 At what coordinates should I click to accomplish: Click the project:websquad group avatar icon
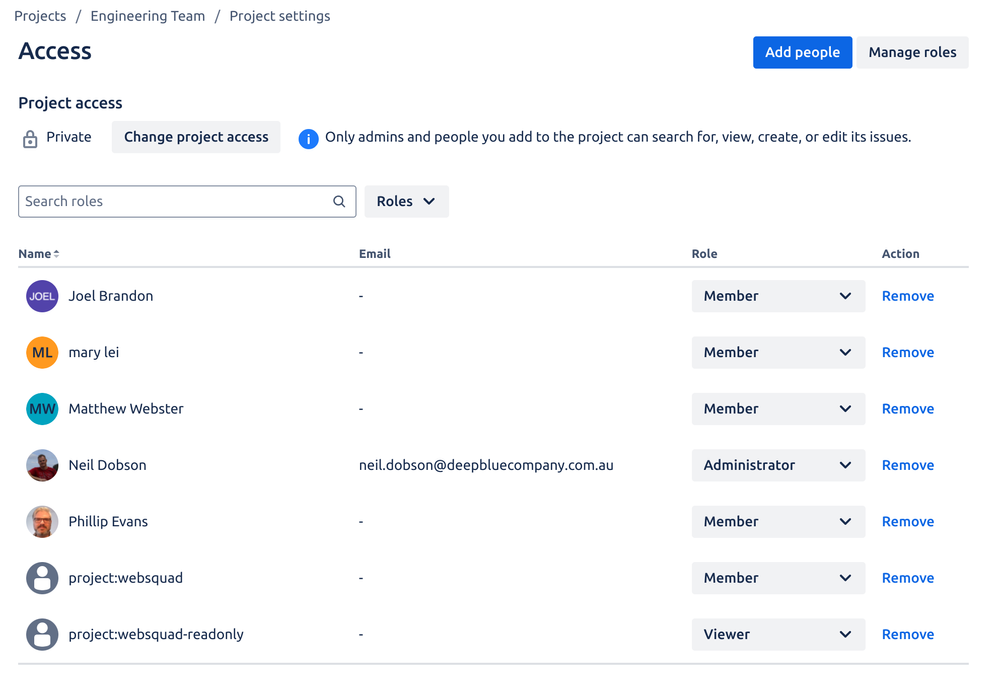point(42,578)
